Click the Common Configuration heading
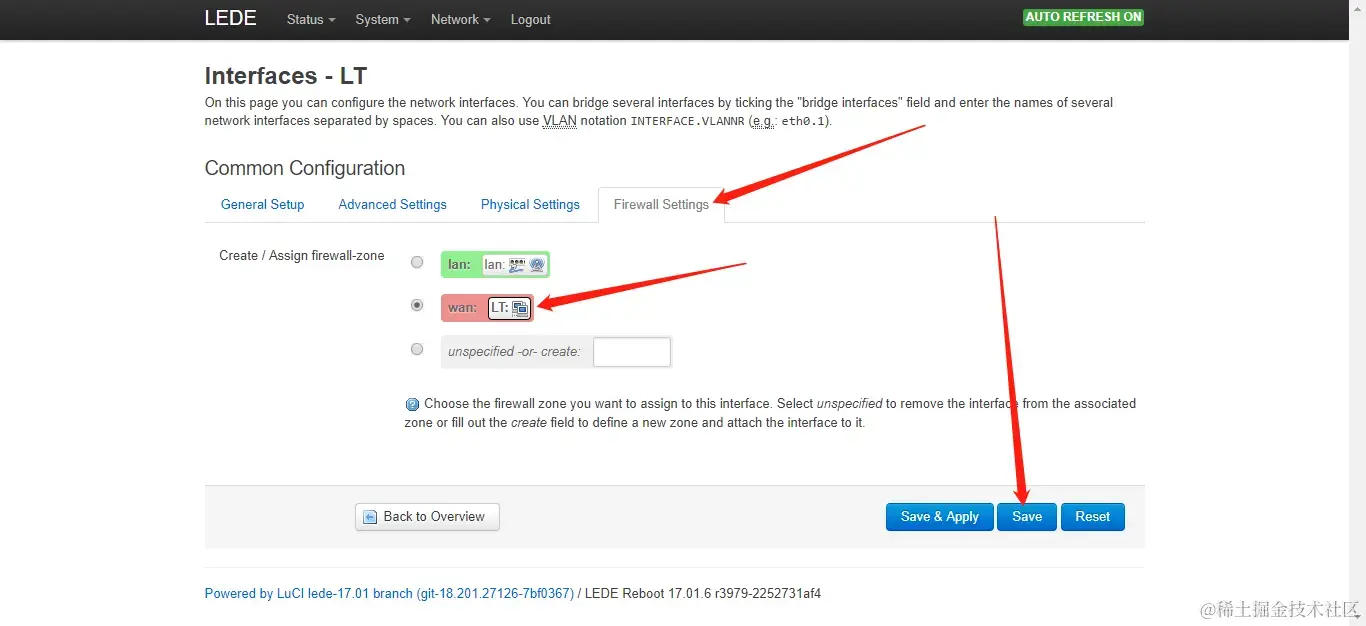The height and width of the screenshot is (626, 1366). pyautogui.click(x=305, y=168)
